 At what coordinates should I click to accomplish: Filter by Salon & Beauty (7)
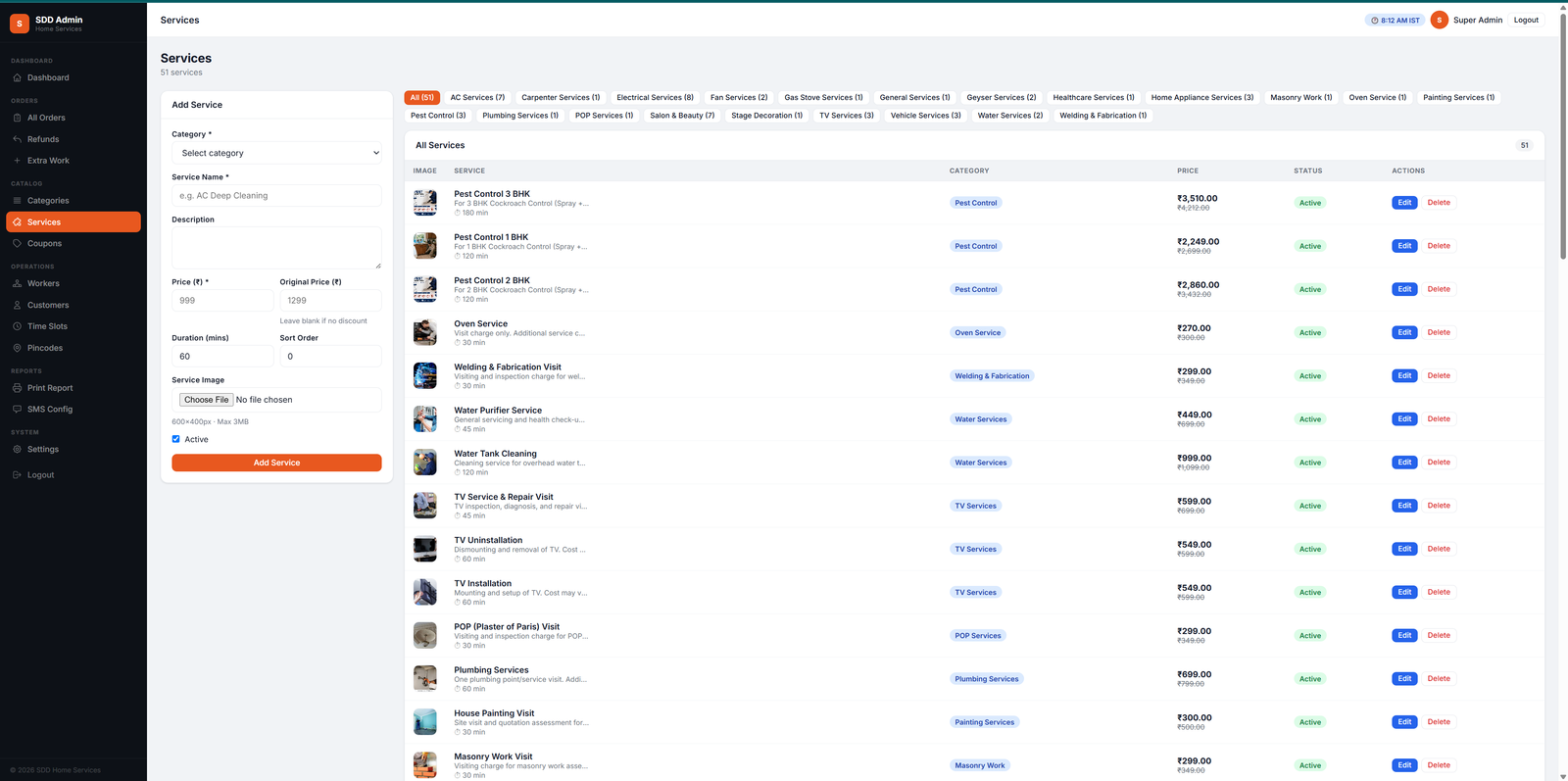coord(682,116)
